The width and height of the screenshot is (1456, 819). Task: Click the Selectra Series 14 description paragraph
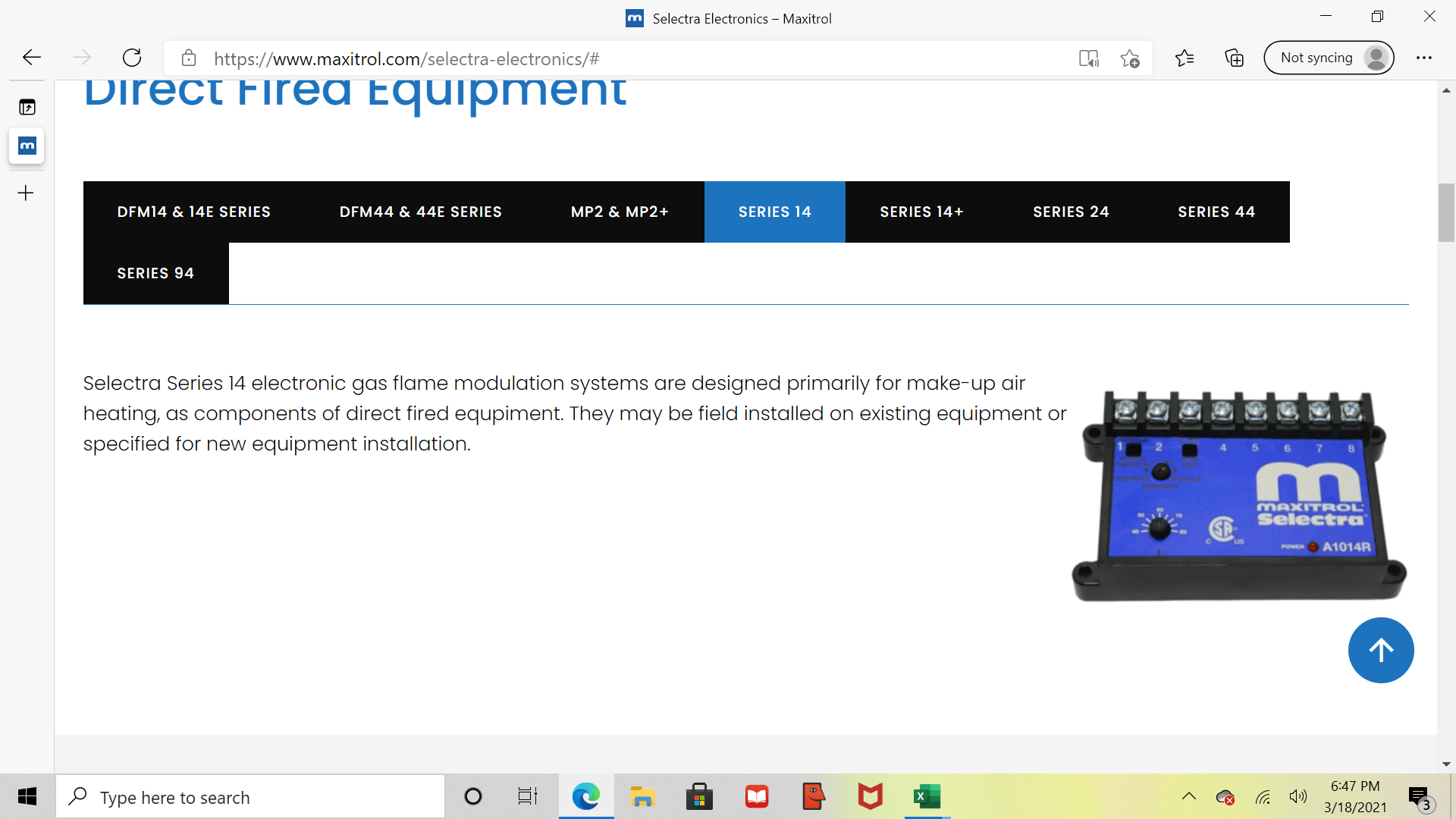coord(575,413)
